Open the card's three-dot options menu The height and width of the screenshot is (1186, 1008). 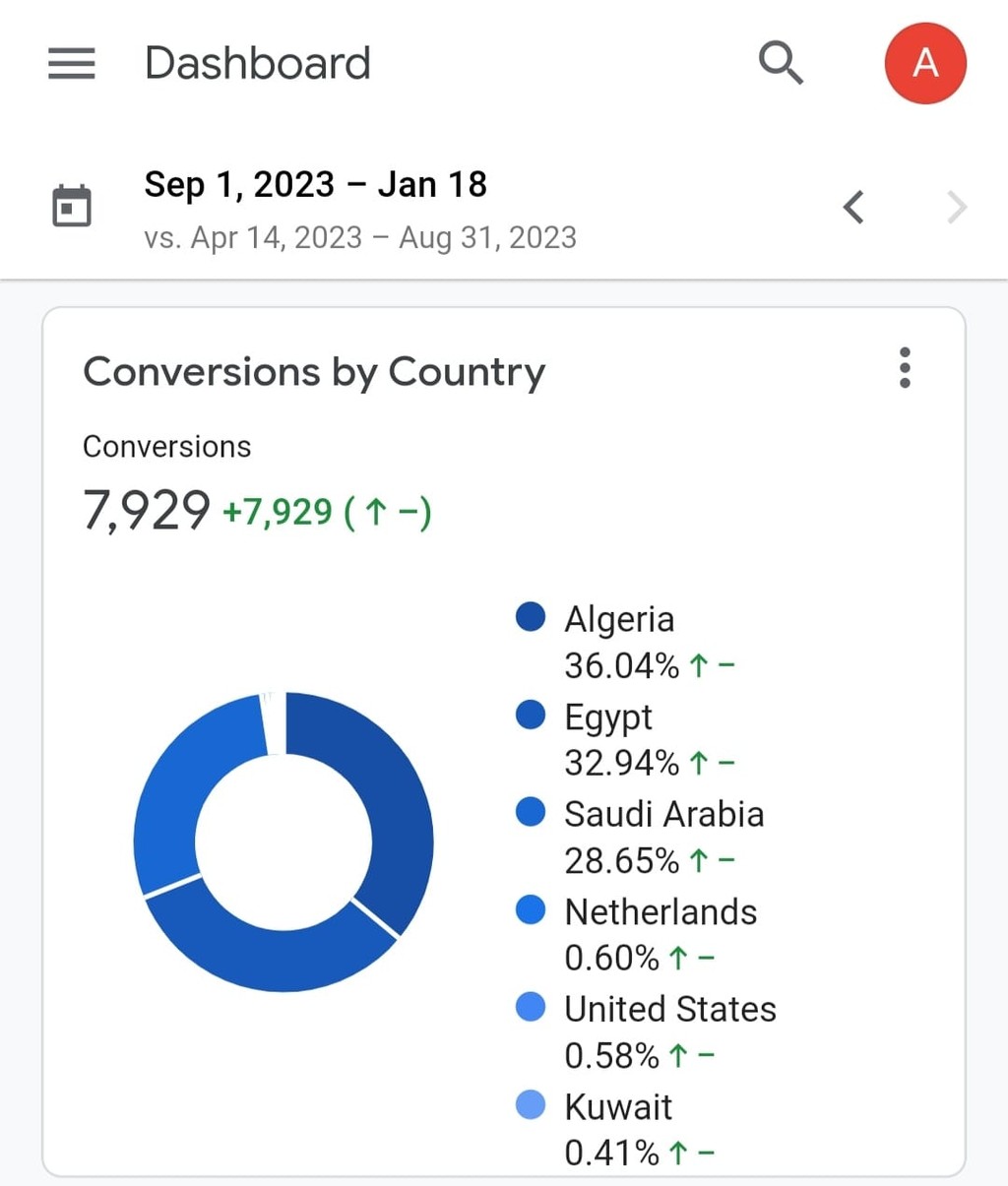[x=905, y=368]
